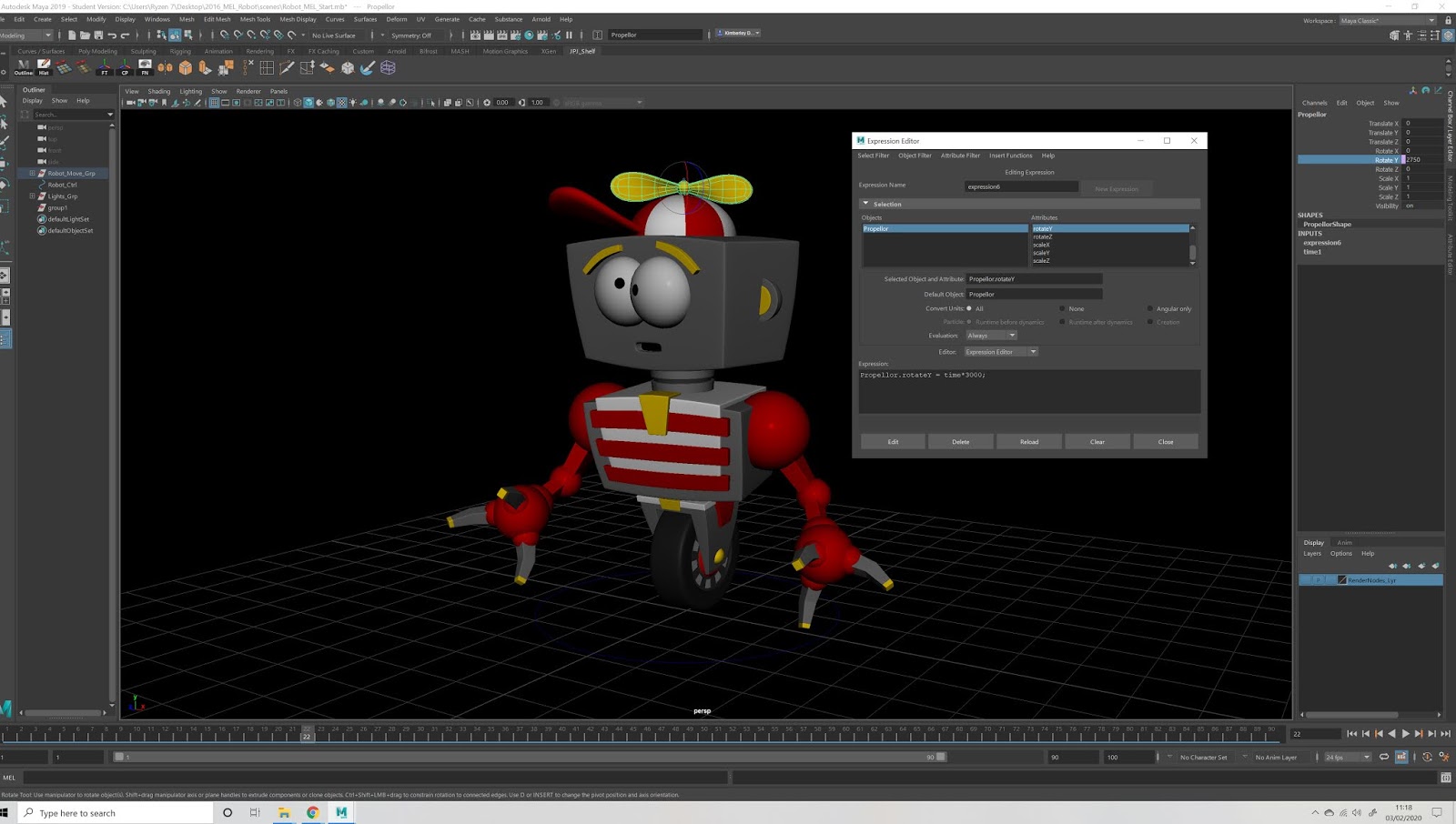Go to end of playback range
This screenshot has height=824, width=1456.
tap(1445, 734)
